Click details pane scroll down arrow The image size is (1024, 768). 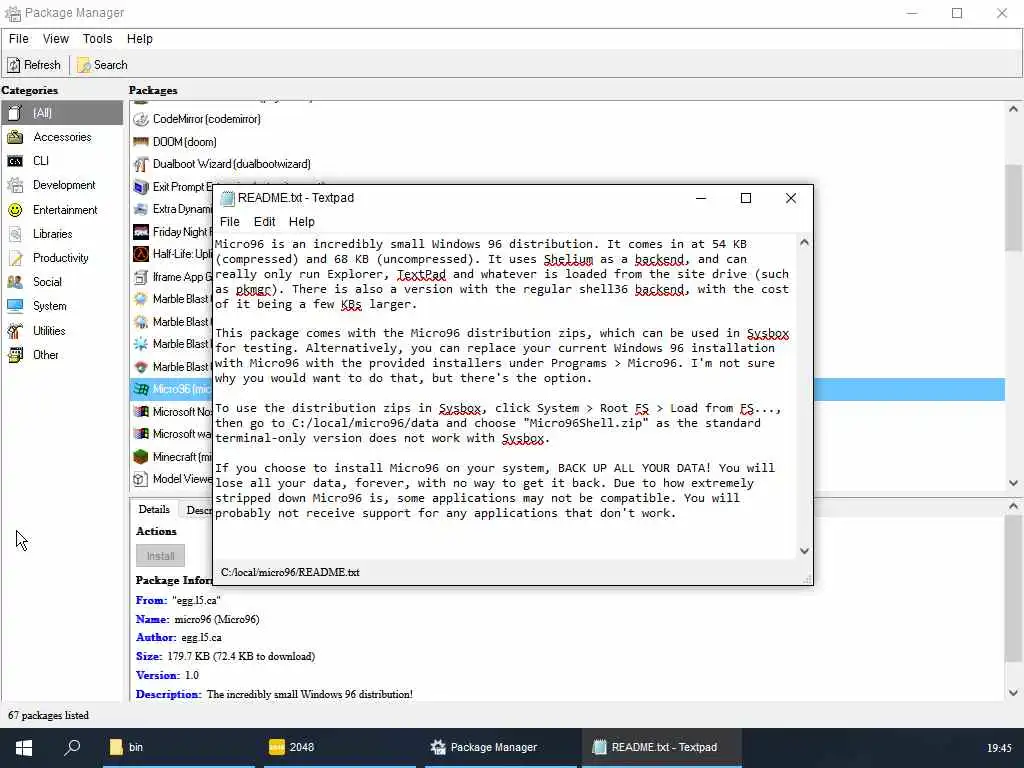coord(1013,693)
